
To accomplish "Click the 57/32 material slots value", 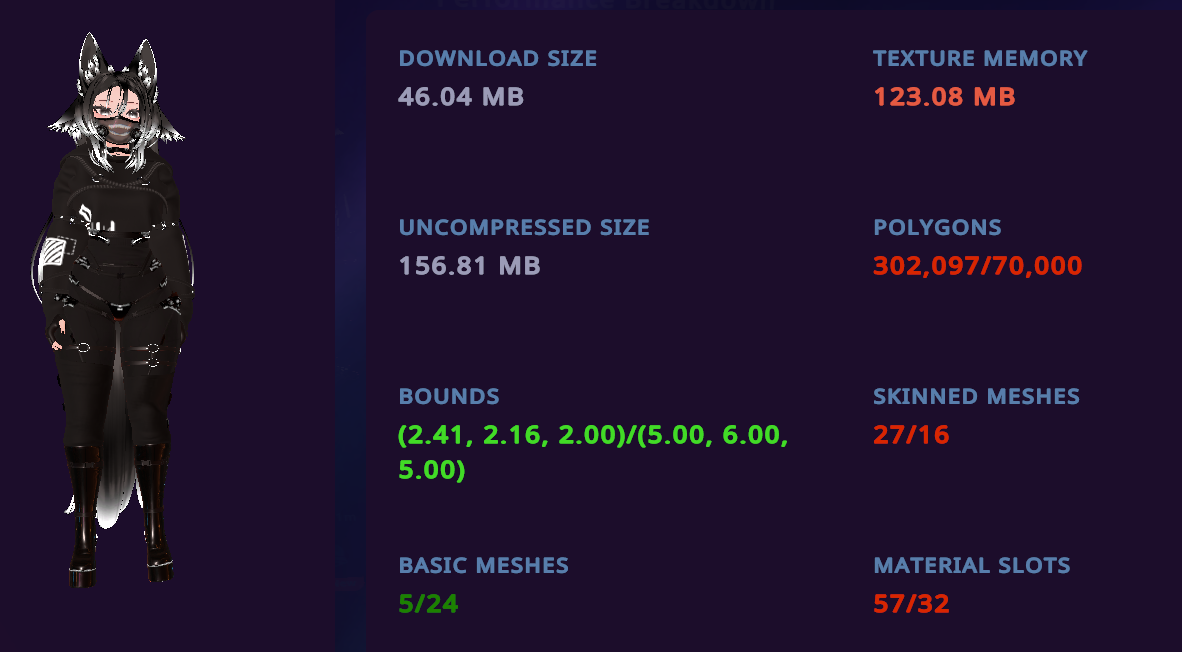I will tap(911, 604).
